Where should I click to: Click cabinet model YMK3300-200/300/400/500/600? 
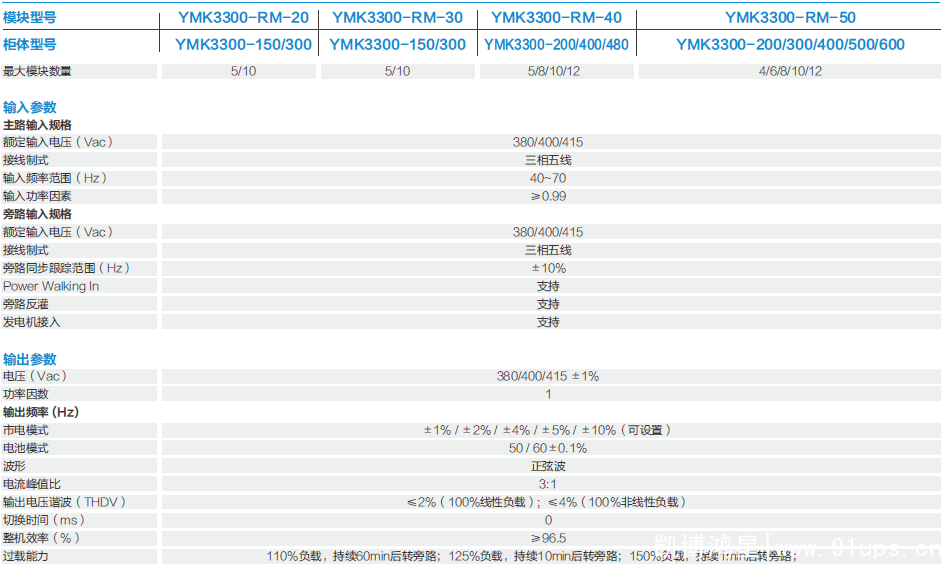tap(790, 44)
